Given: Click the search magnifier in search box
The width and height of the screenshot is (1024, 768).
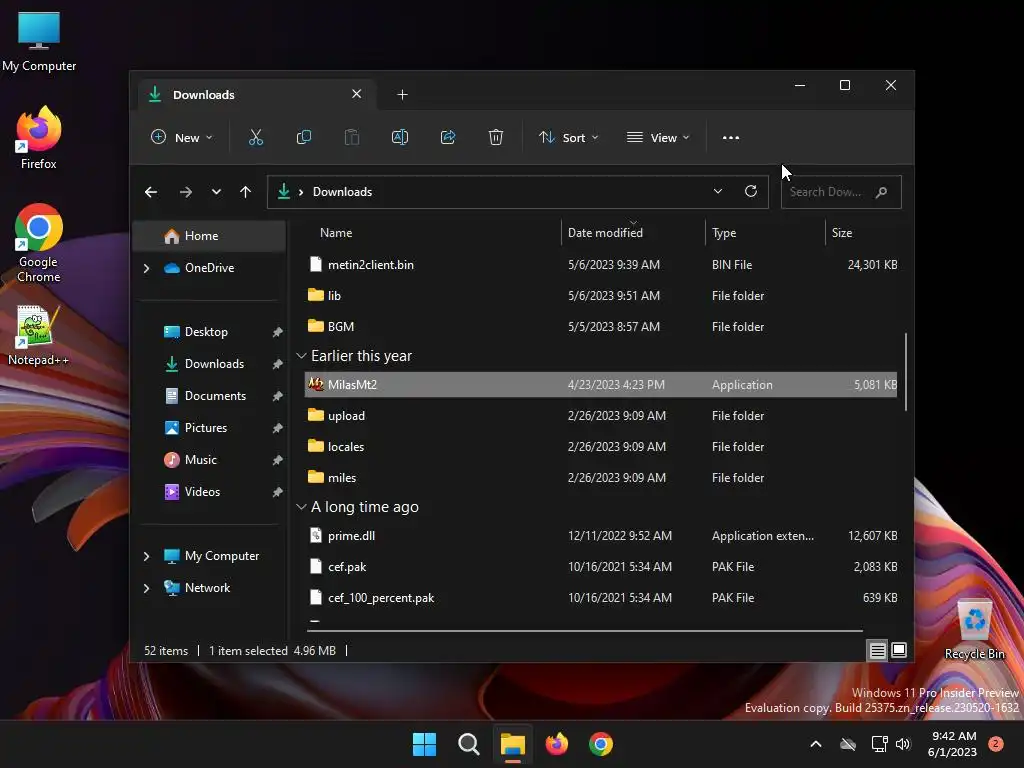Looking at the screenshot, I should click(882, 192).
